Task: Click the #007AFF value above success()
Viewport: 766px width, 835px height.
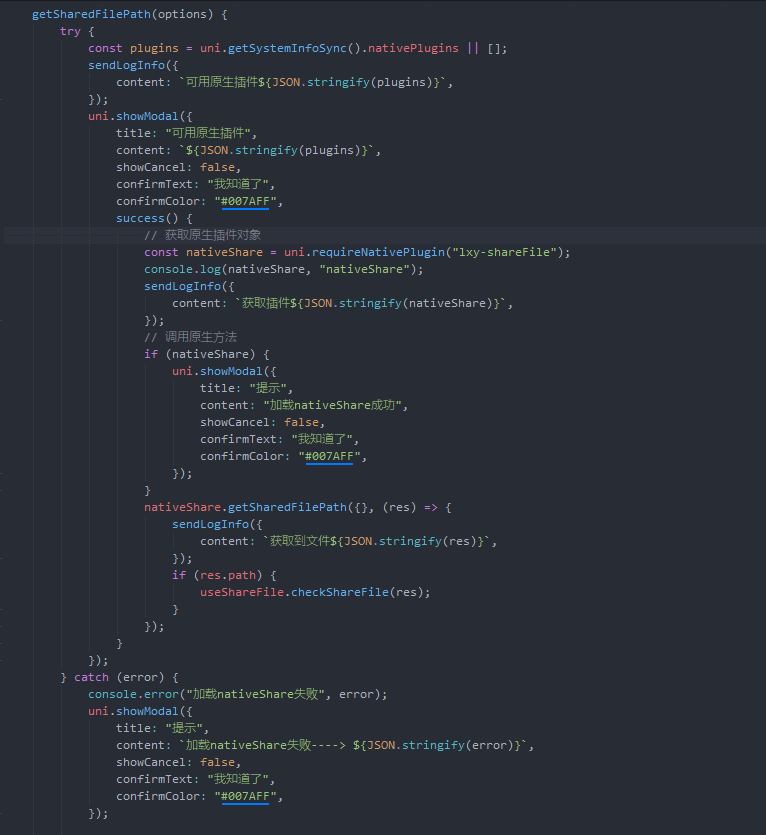Action: tap(245, 201)
